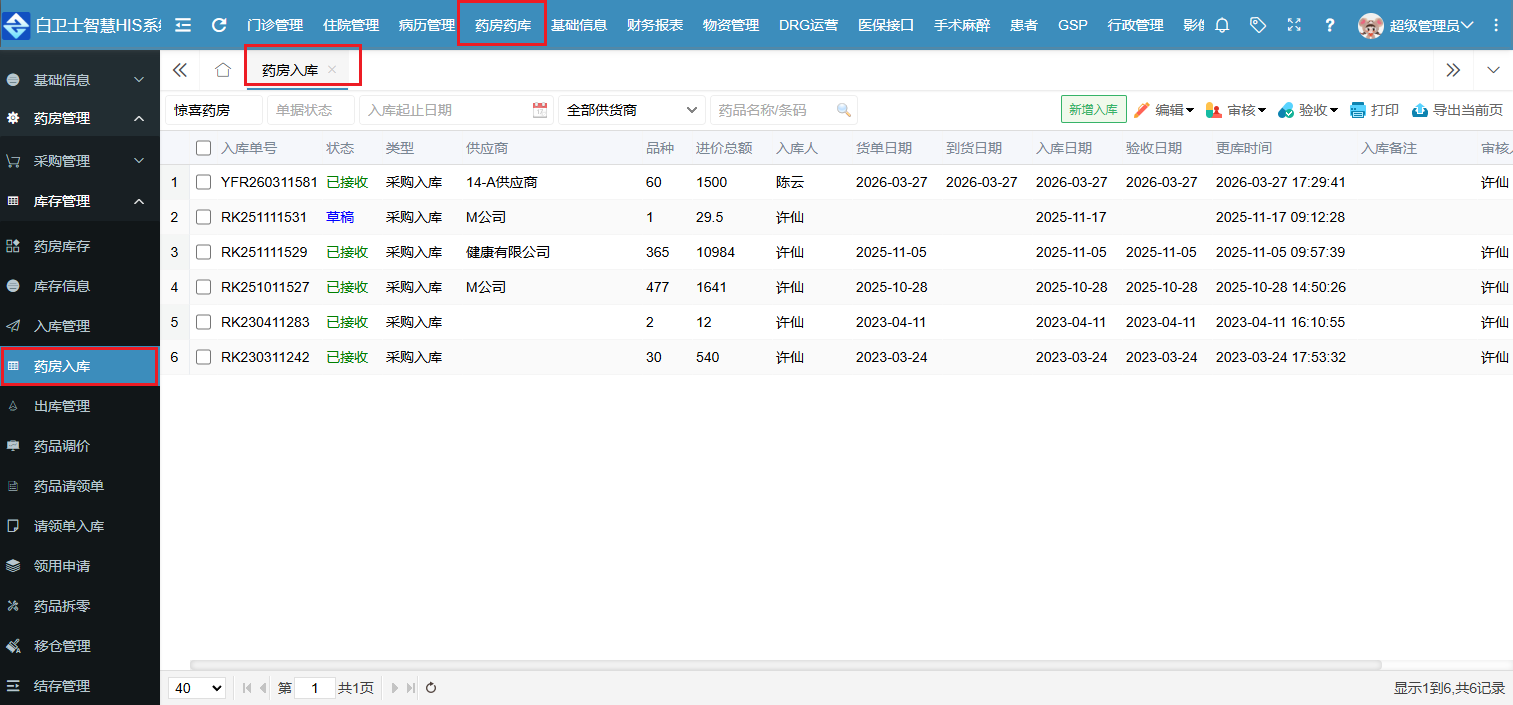Reload the table using pagination refresh icon
Viewport: 1513px width, 705px height.
coord(431,688)
